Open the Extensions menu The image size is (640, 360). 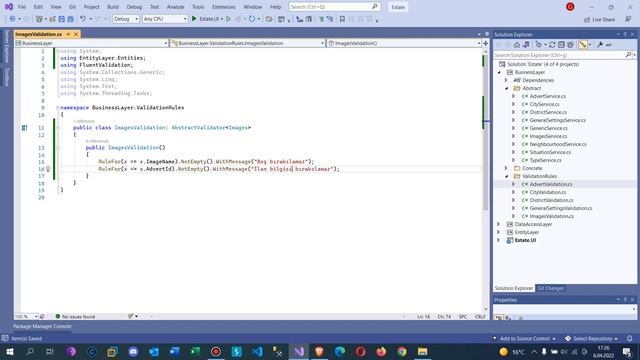pyautogui.click(x=224, y=7)
